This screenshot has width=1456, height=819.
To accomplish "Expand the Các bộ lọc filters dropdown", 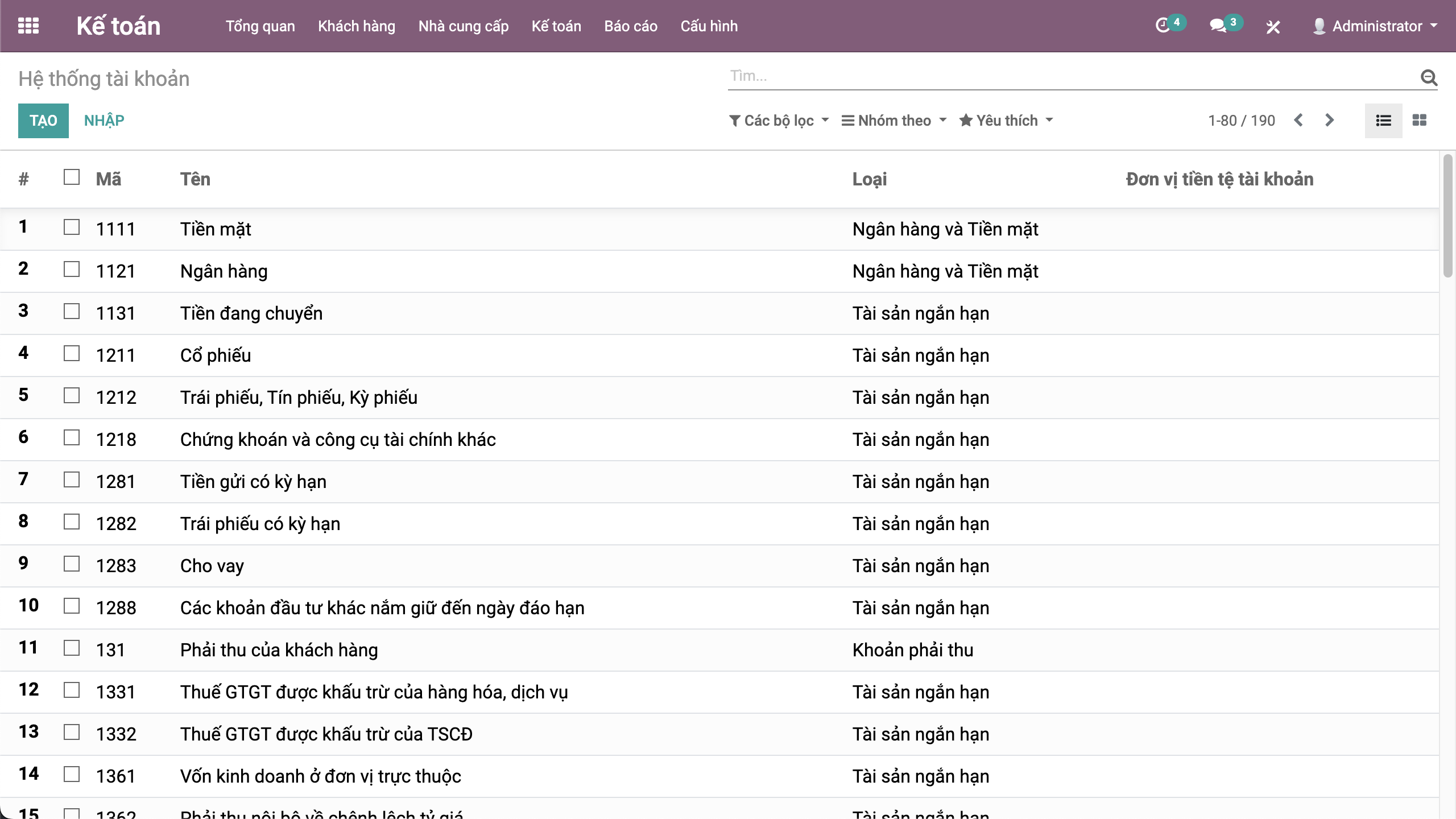I will (x=779, y=120).
